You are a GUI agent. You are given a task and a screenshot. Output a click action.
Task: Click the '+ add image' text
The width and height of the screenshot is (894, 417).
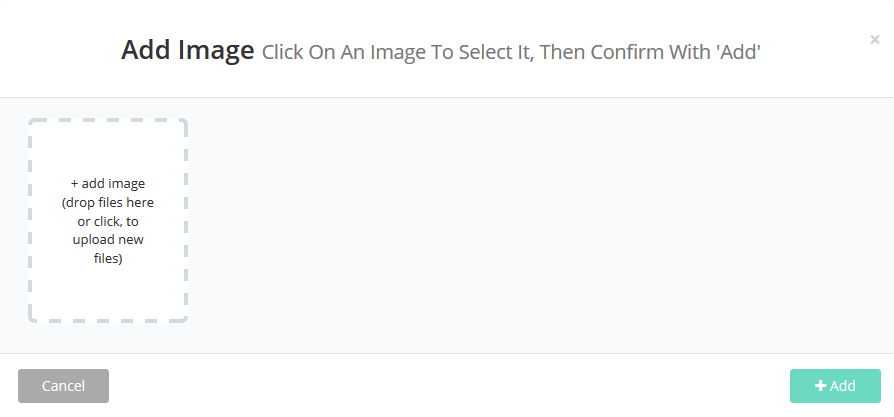[x=108, y=183]
